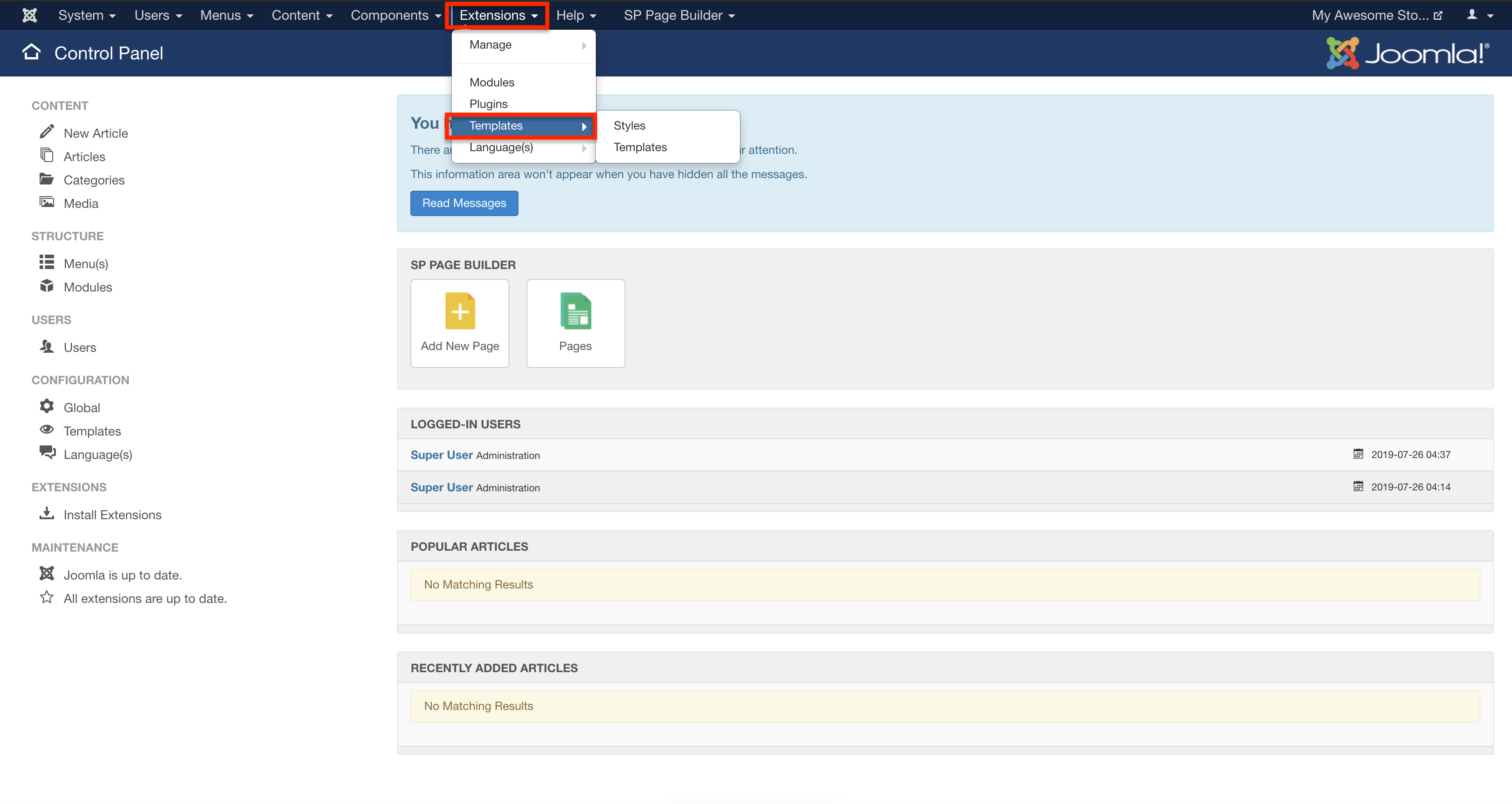Click the large Joomla! brand logo
The image size is (1512, 804).
[1408, 53]
